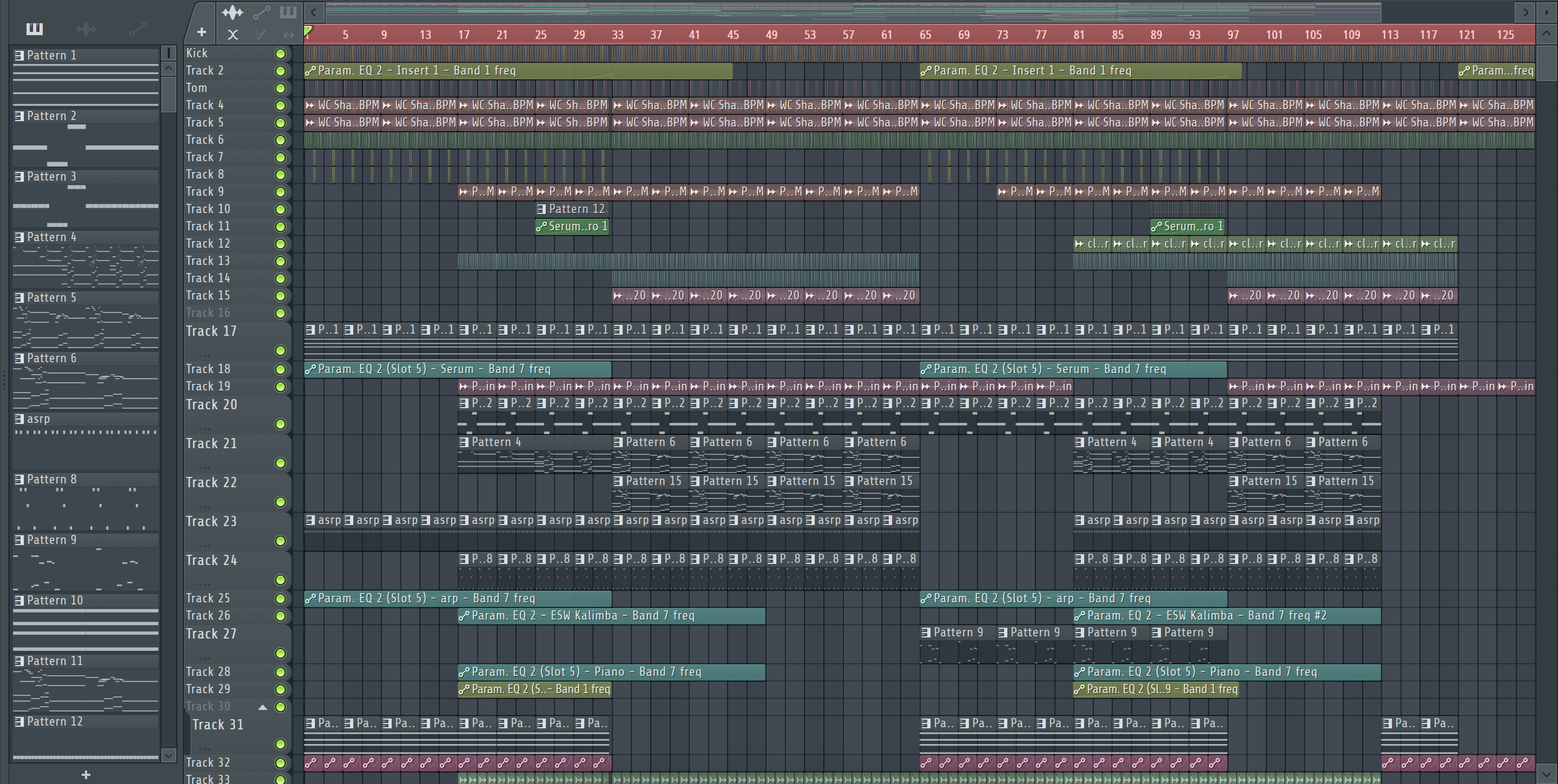Select the first Serum..ro 1 automation clip on Track 11

[x=572, y=227]
